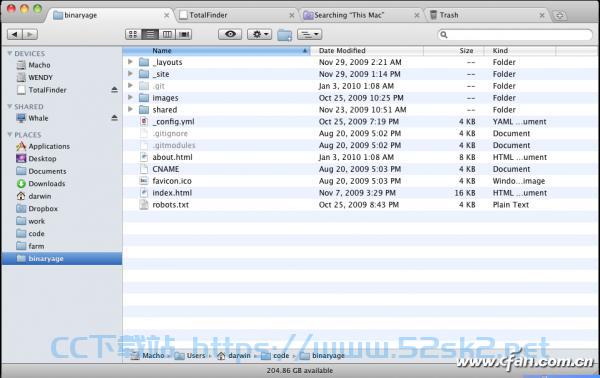Click the Quick Look eye button
The image size is (600, 378).
(x=230, y=34)
